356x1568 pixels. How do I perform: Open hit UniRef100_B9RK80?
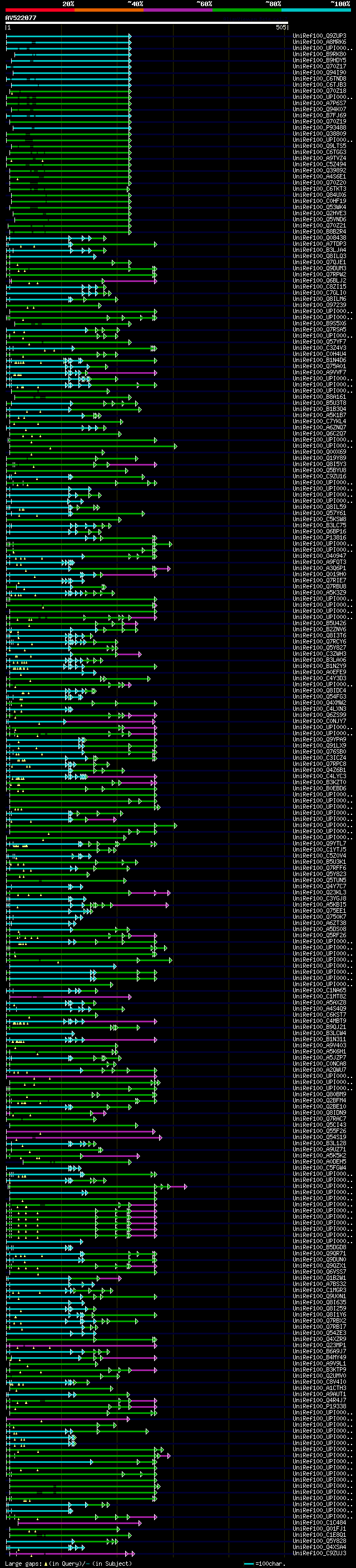coord(319,54)
